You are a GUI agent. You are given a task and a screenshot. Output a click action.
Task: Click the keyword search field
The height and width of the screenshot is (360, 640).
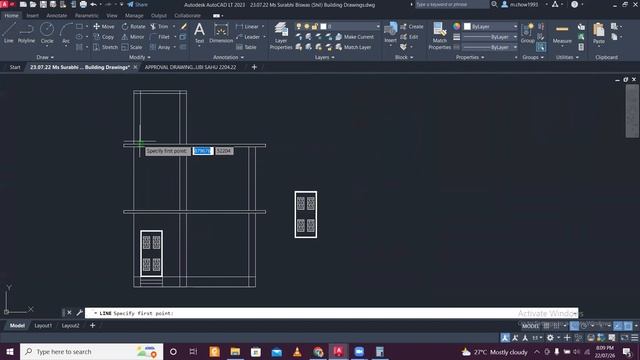(452, 4)
